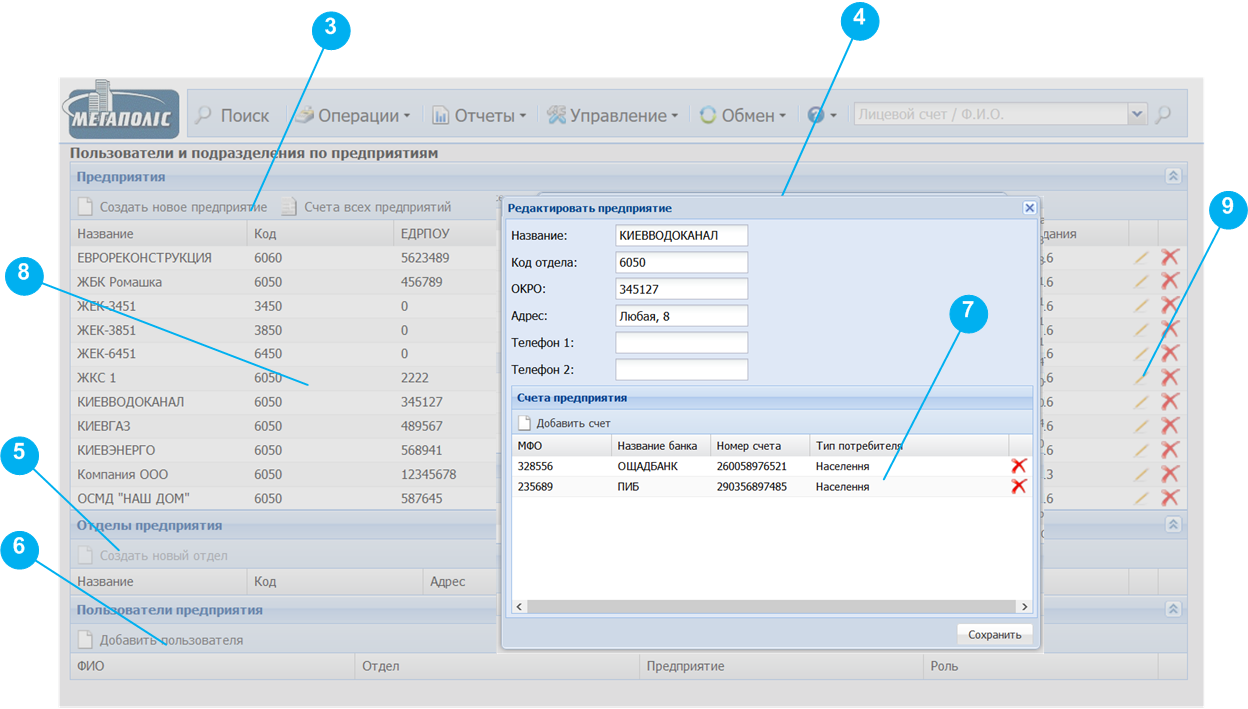Sort the users table by Роль column

1043,666
